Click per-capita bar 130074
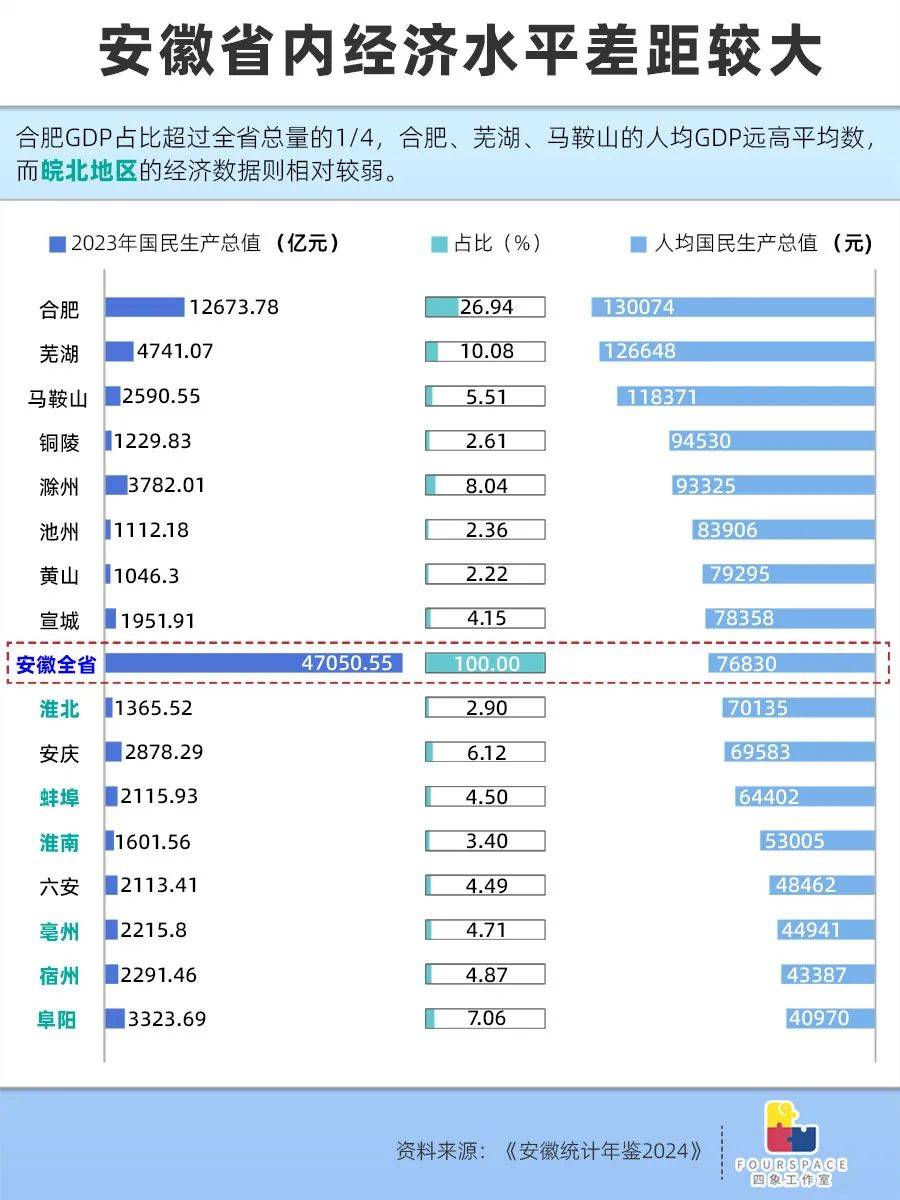Image resolution: width=900 pixels, height=1200 pixels. pyautogui.click(x=733, y=307)
